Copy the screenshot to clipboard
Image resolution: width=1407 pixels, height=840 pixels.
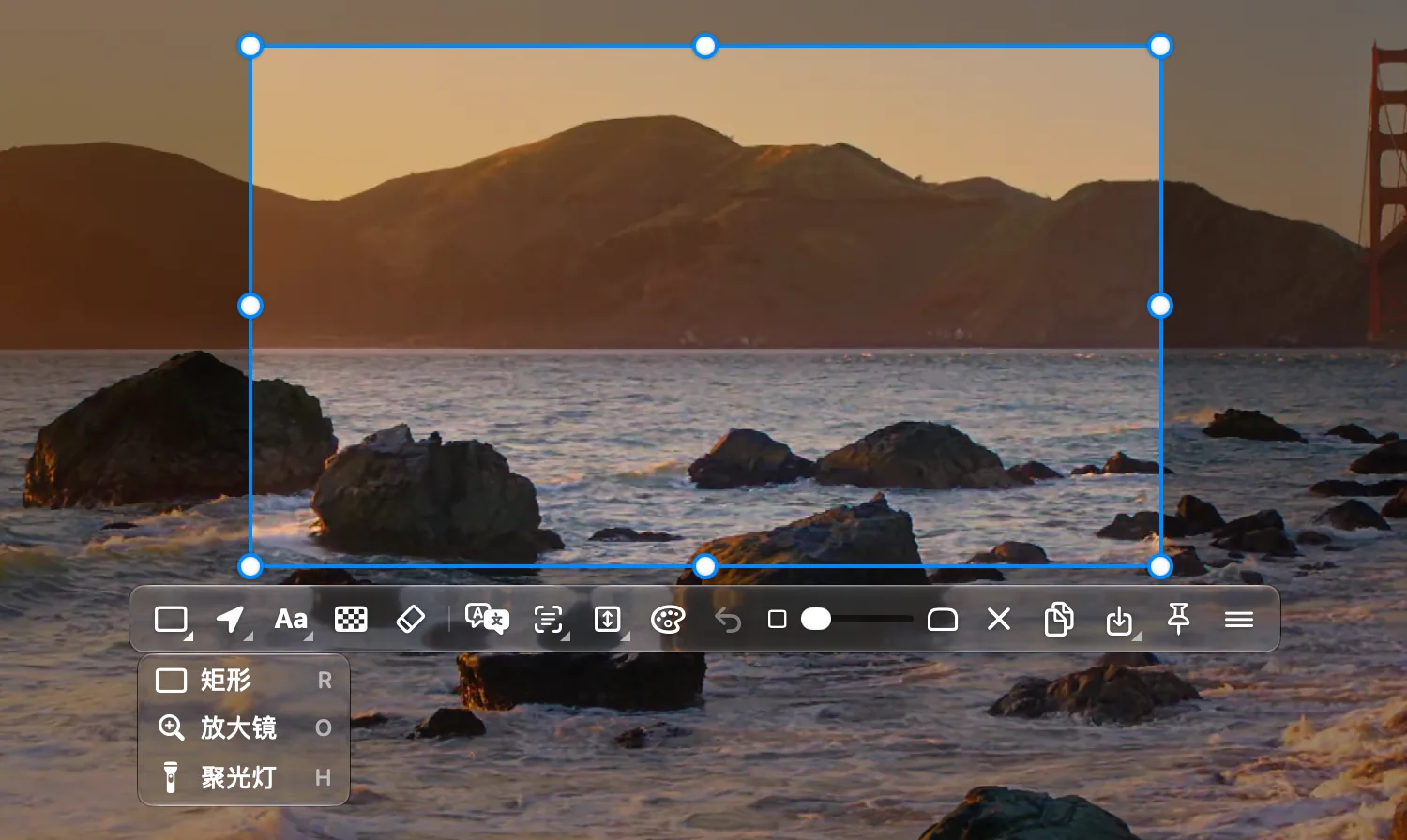point(1059,620)
